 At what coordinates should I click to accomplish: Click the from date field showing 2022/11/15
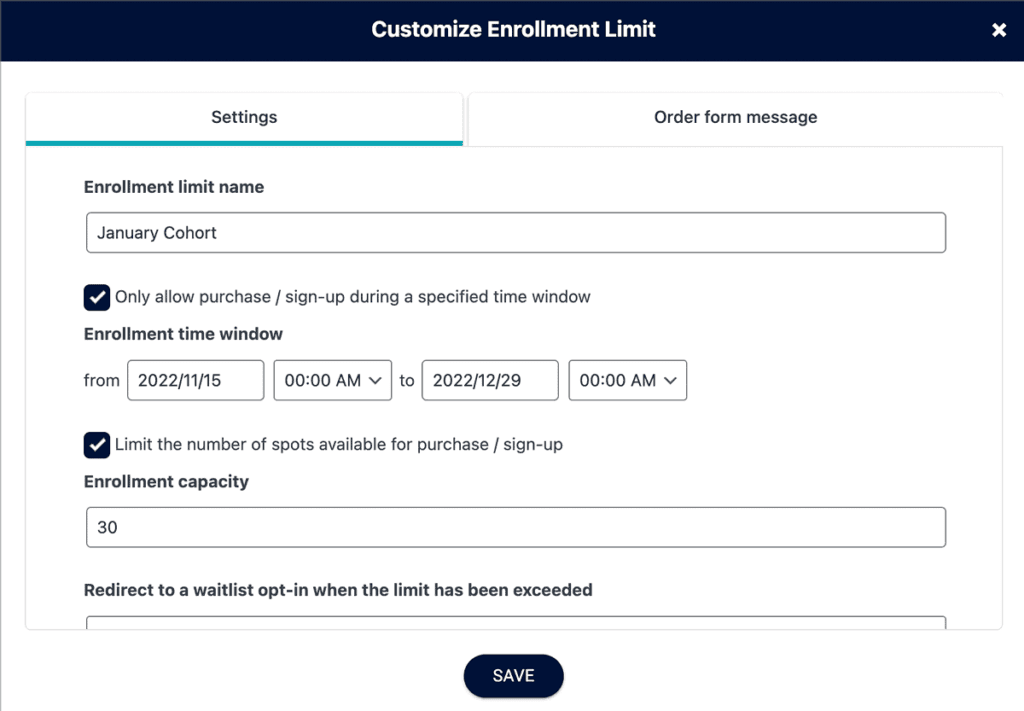(195, 380)
